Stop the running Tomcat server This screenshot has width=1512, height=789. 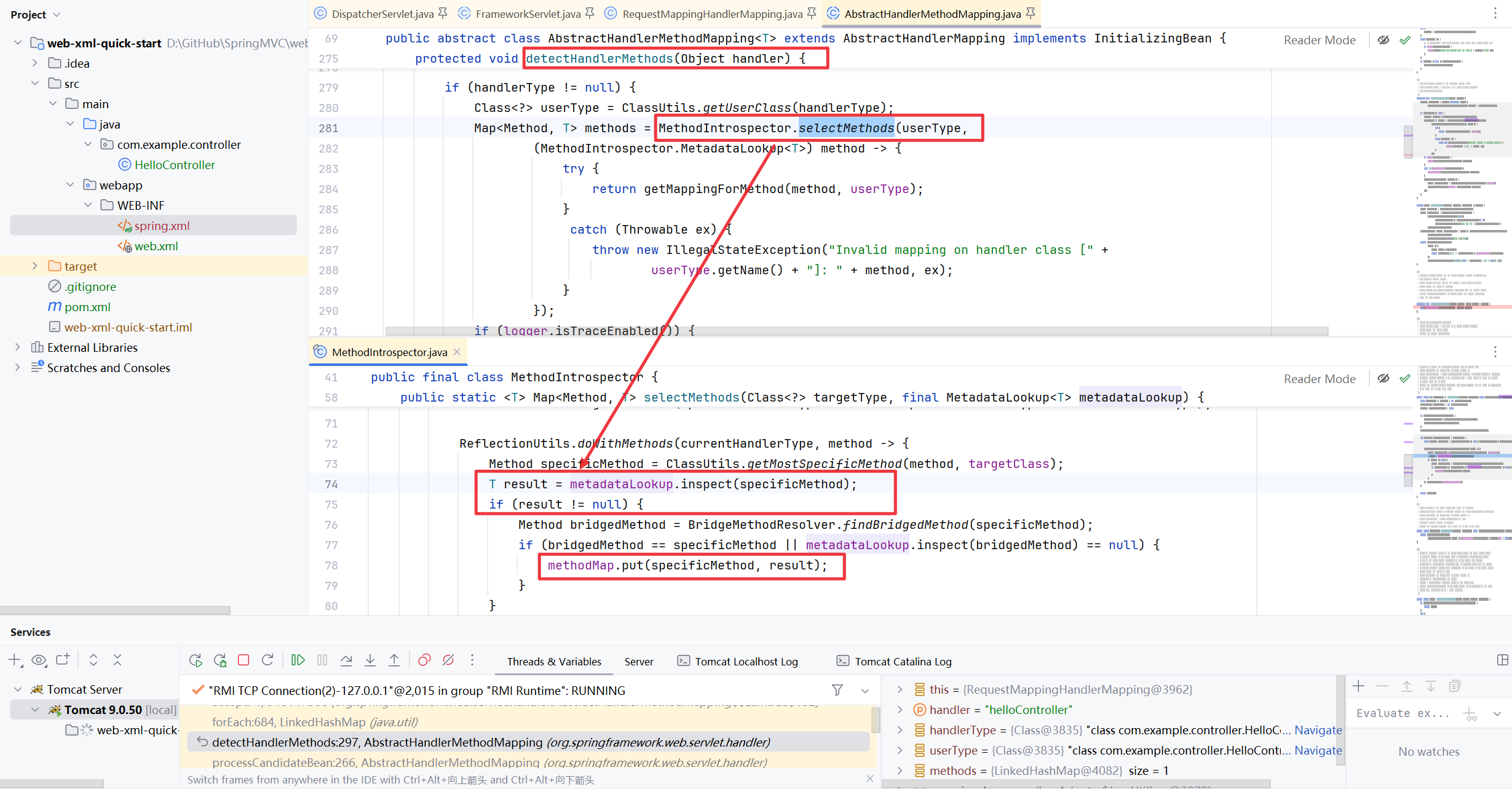point(243,660)
